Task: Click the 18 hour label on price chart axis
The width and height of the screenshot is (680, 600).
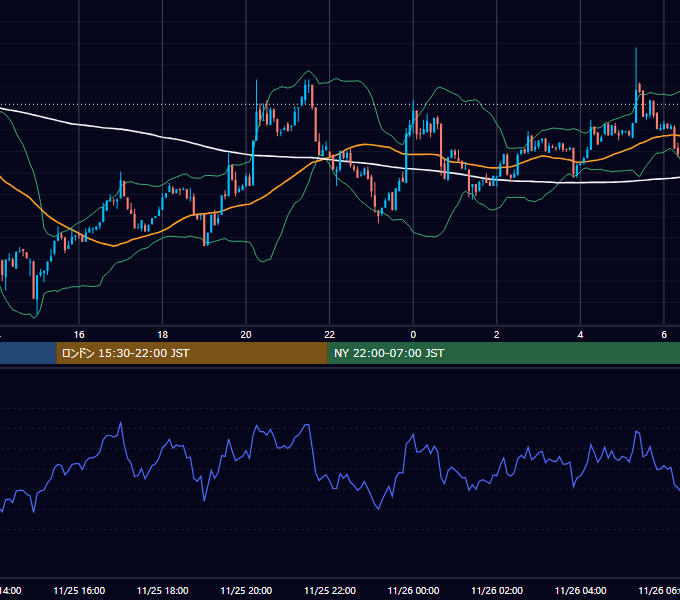Action: [162, 335]
